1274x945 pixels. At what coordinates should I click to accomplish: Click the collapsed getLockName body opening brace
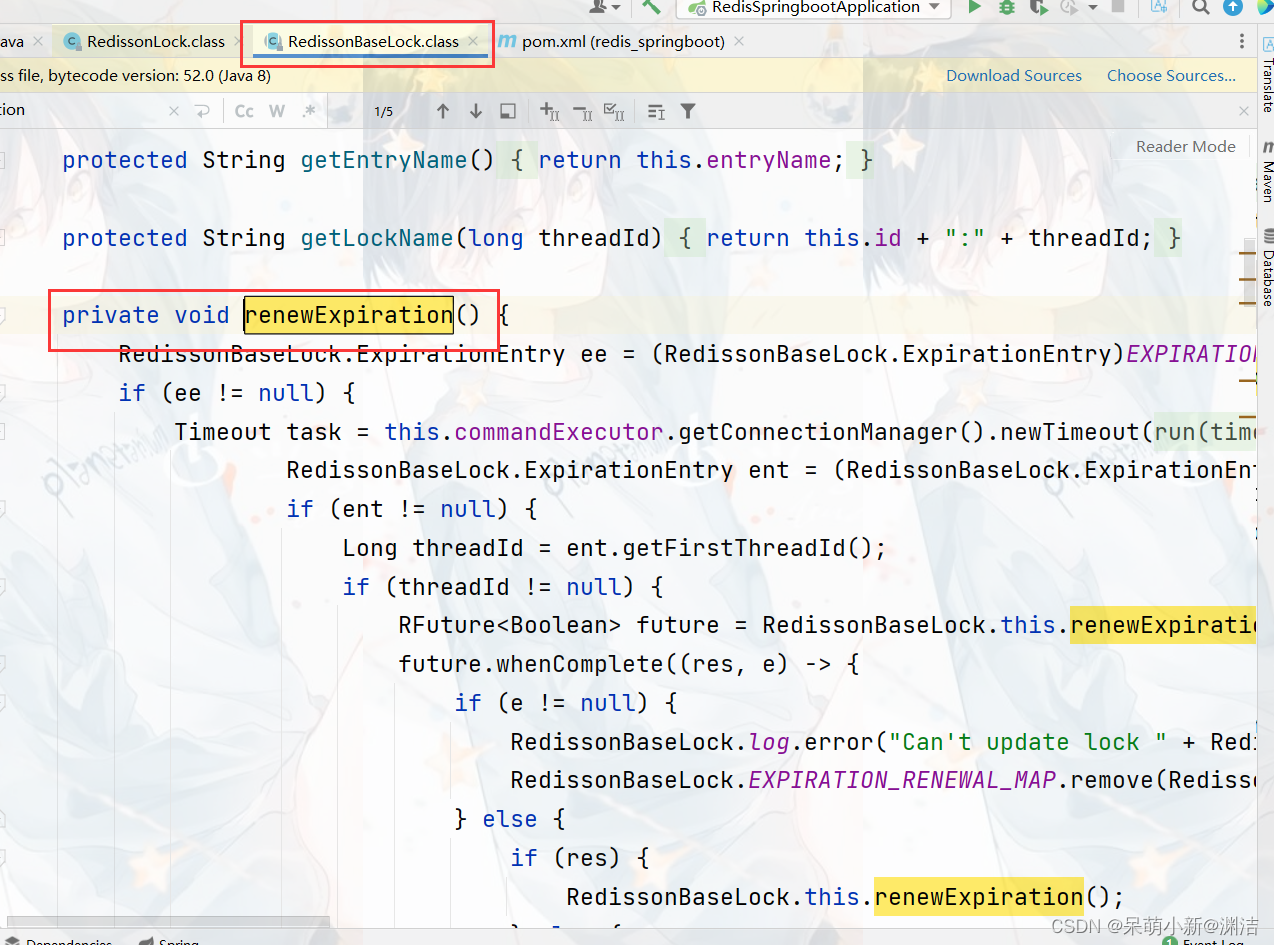[x=686, y=238]
